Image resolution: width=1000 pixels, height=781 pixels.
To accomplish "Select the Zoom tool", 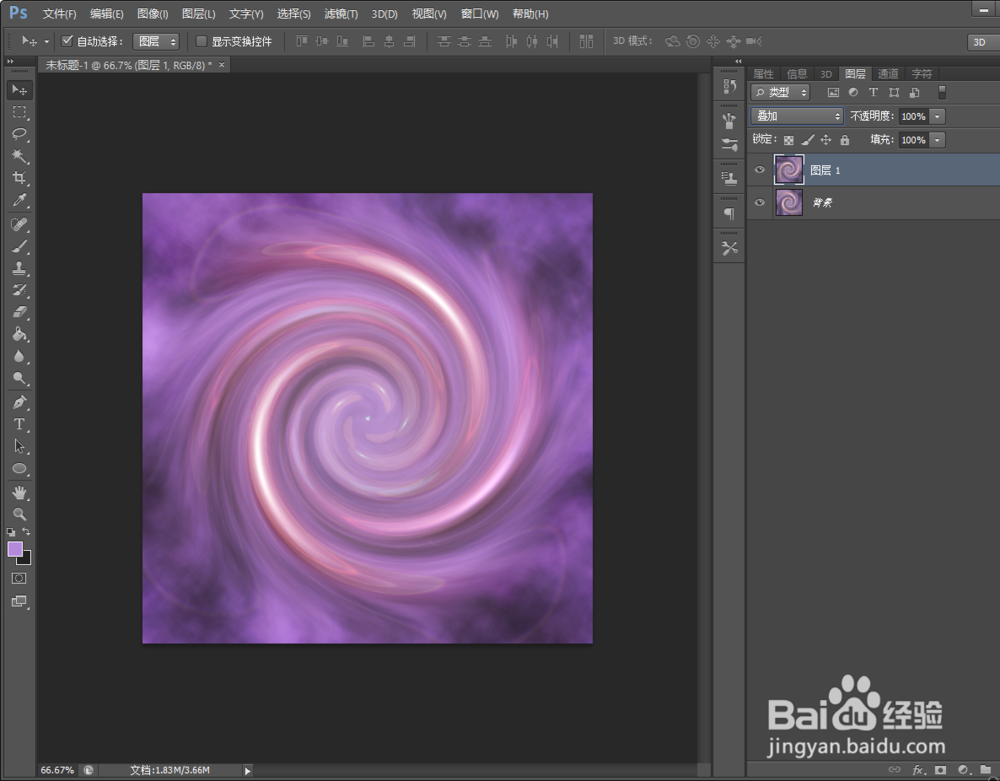I will pyautogui.click(x=20, y=514).
